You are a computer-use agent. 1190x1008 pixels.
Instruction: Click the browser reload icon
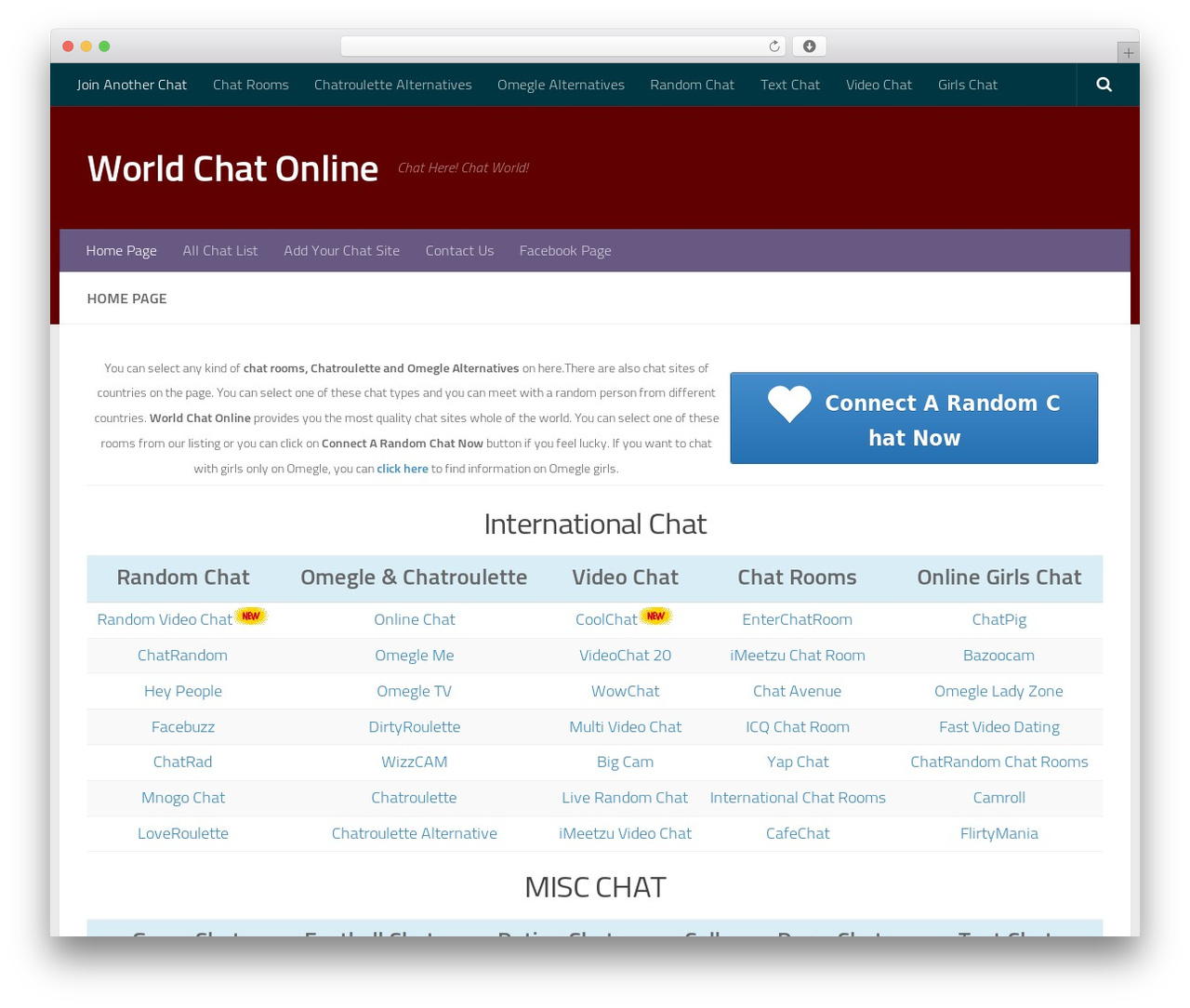(773, 46)
